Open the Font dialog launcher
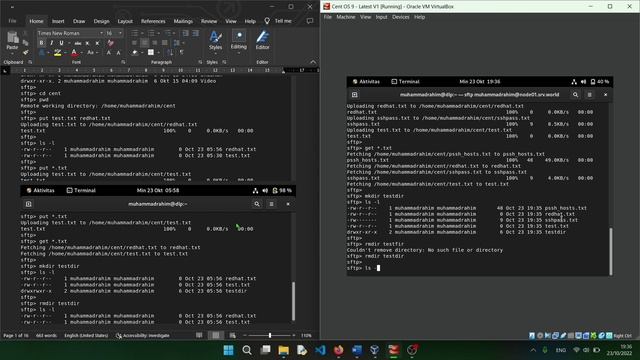Image resolution: width=640 pixels, height=360 pixels. point(123,62)
